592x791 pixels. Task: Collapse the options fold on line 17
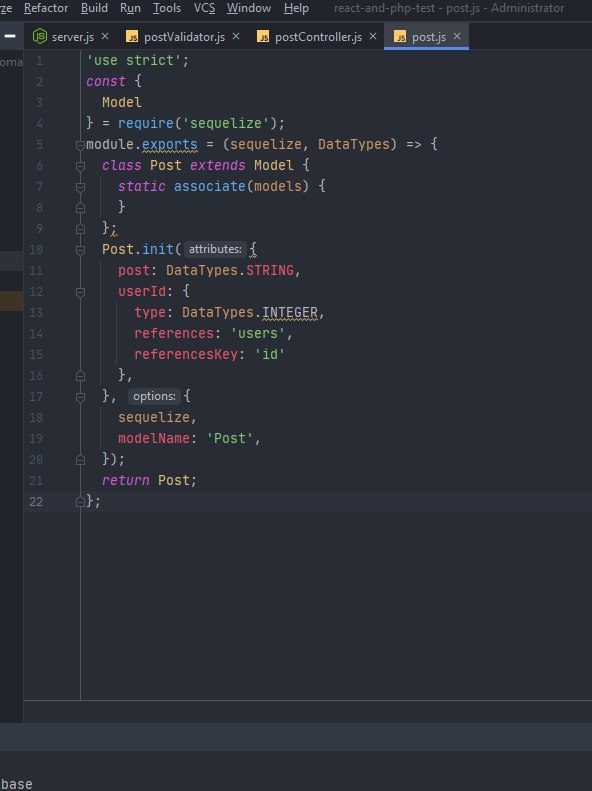pos(80,397)
